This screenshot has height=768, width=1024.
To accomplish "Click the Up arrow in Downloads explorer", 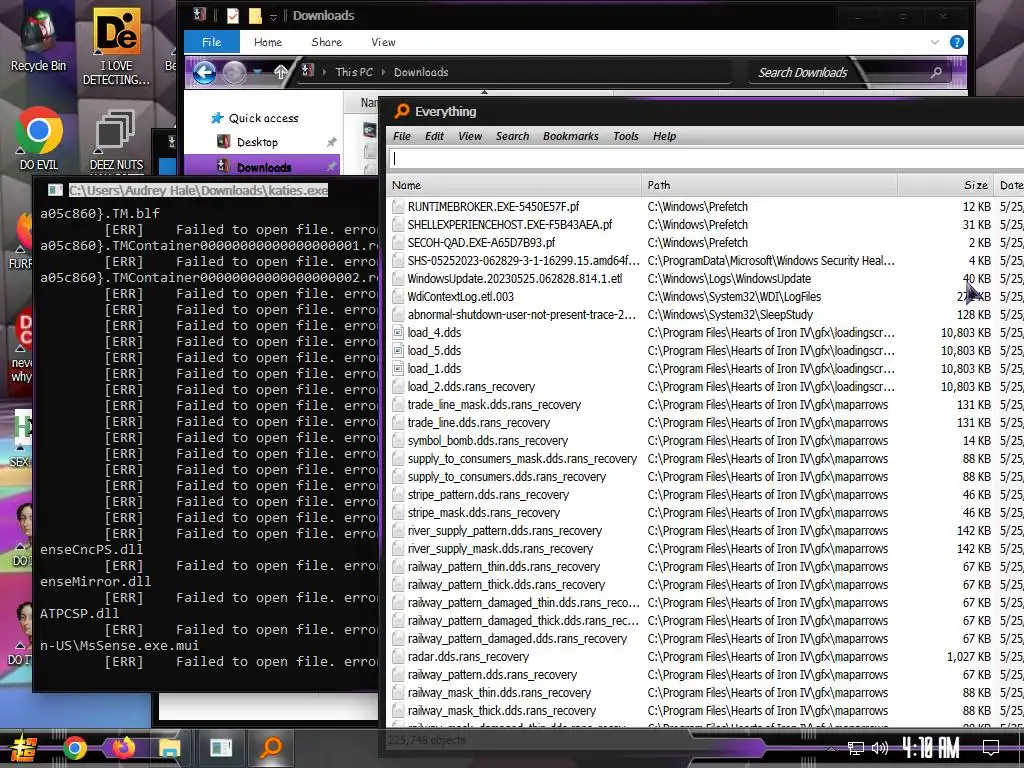I will coord(280,72).
